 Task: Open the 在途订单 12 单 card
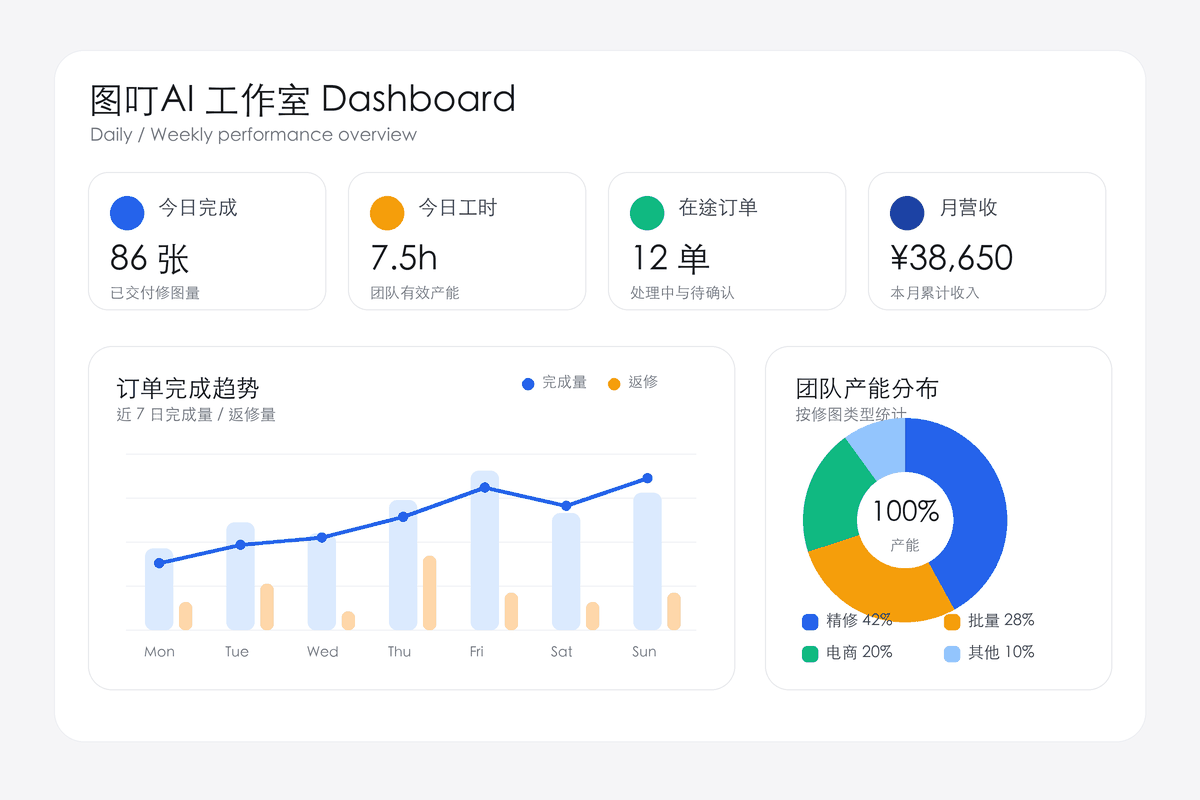click(x=727, y=241)
